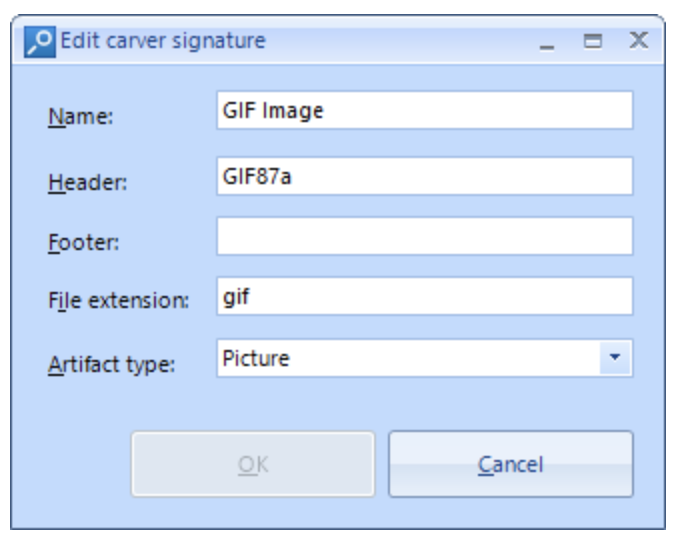Select the empty Footer input field
The height and width of the screenshot is (542, 678).
(425, 236)
